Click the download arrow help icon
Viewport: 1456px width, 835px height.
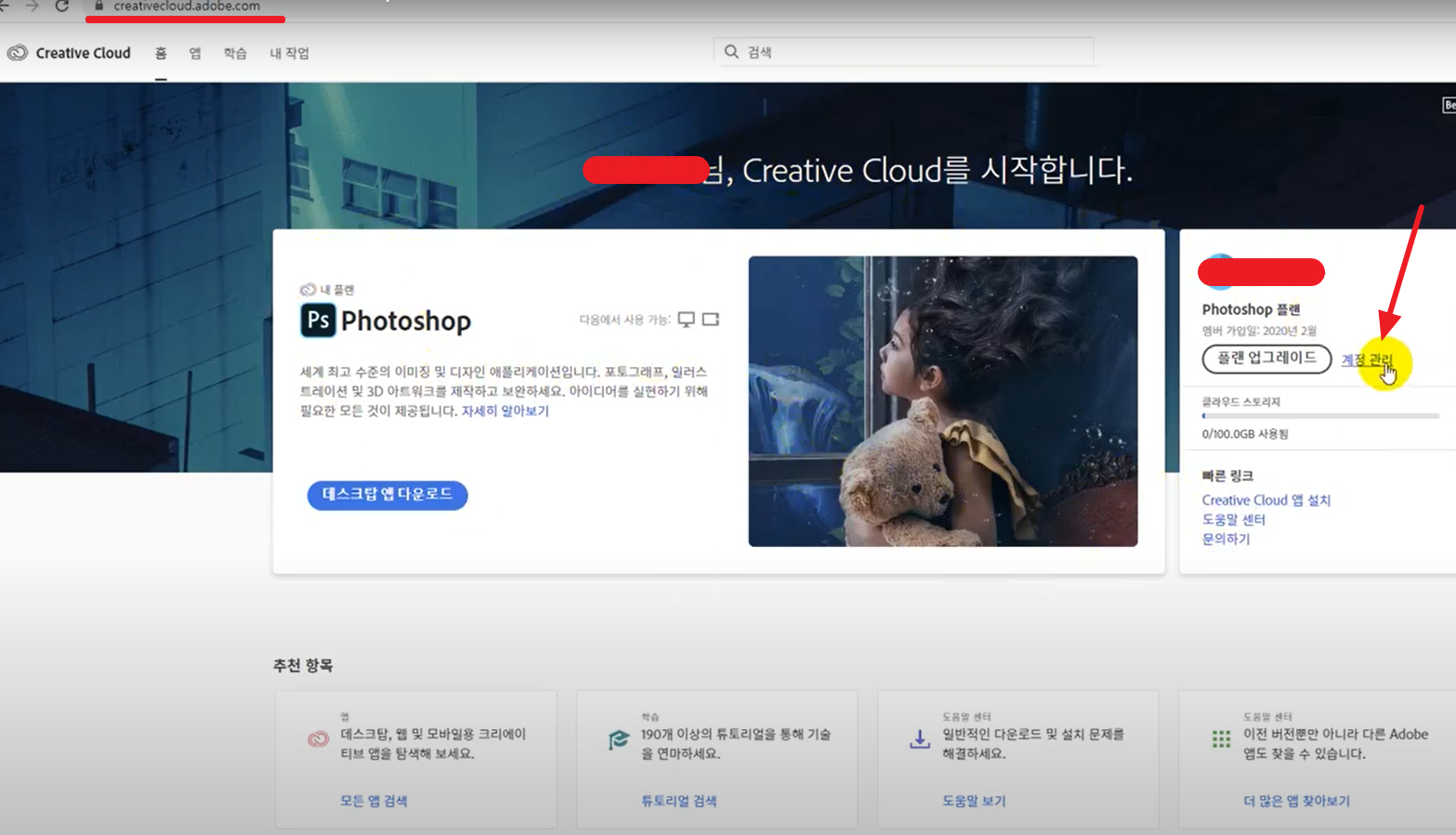(x=920, y=739)
